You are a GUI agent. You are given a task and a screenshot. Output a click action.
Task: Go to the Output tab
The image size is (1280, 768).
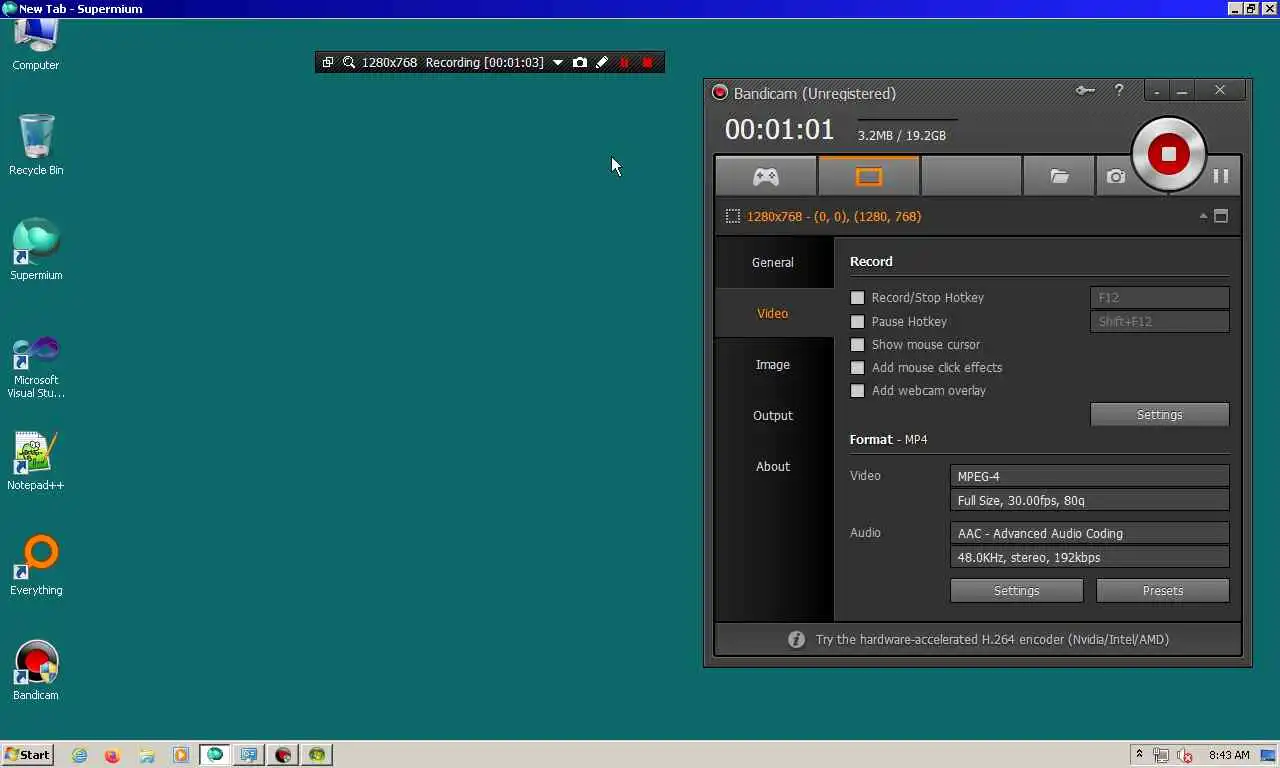coord(773,415)
